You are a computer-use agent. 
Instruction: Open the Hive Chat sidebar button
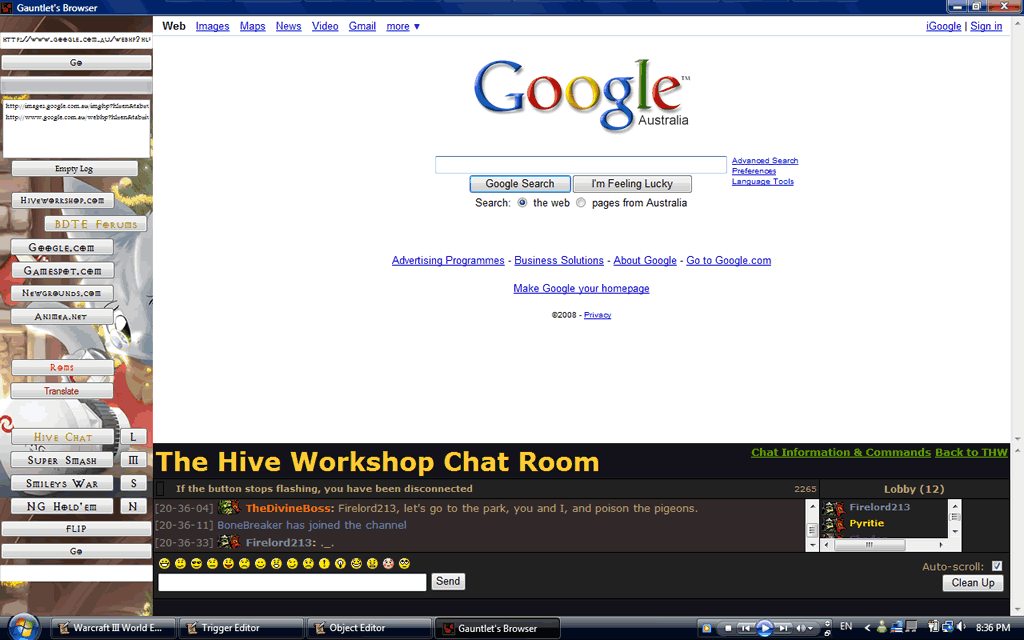pos(63,437)
